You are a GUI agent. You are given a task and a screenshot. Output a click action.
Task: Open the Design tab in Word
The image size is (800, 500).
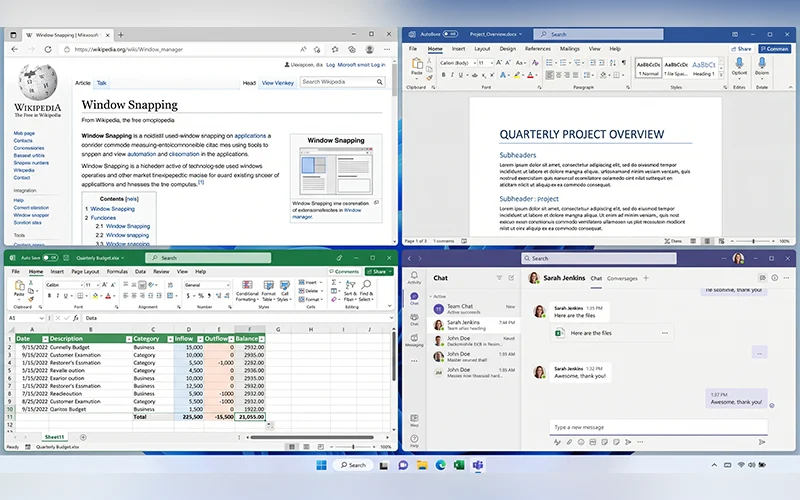point(507,49)
